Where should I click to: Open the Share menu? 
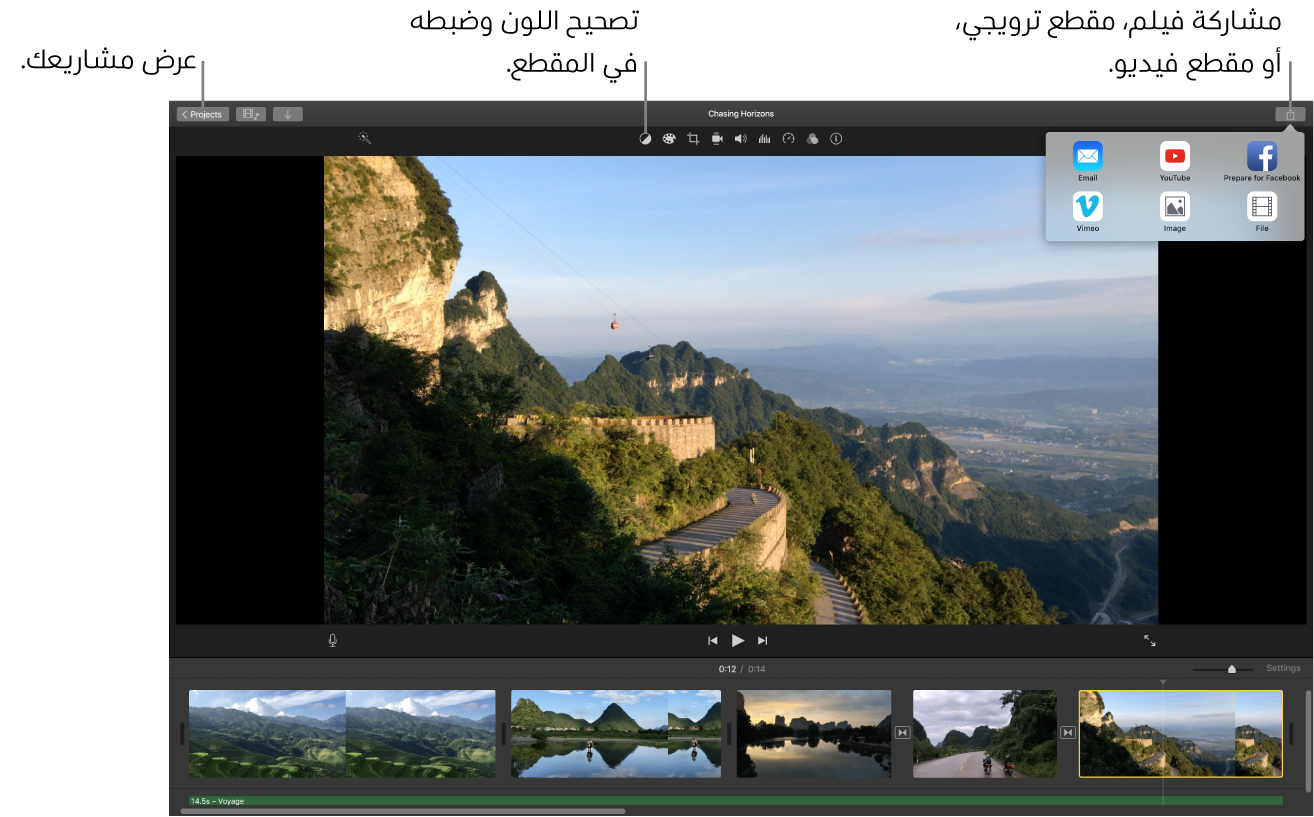pos(1290,113)
